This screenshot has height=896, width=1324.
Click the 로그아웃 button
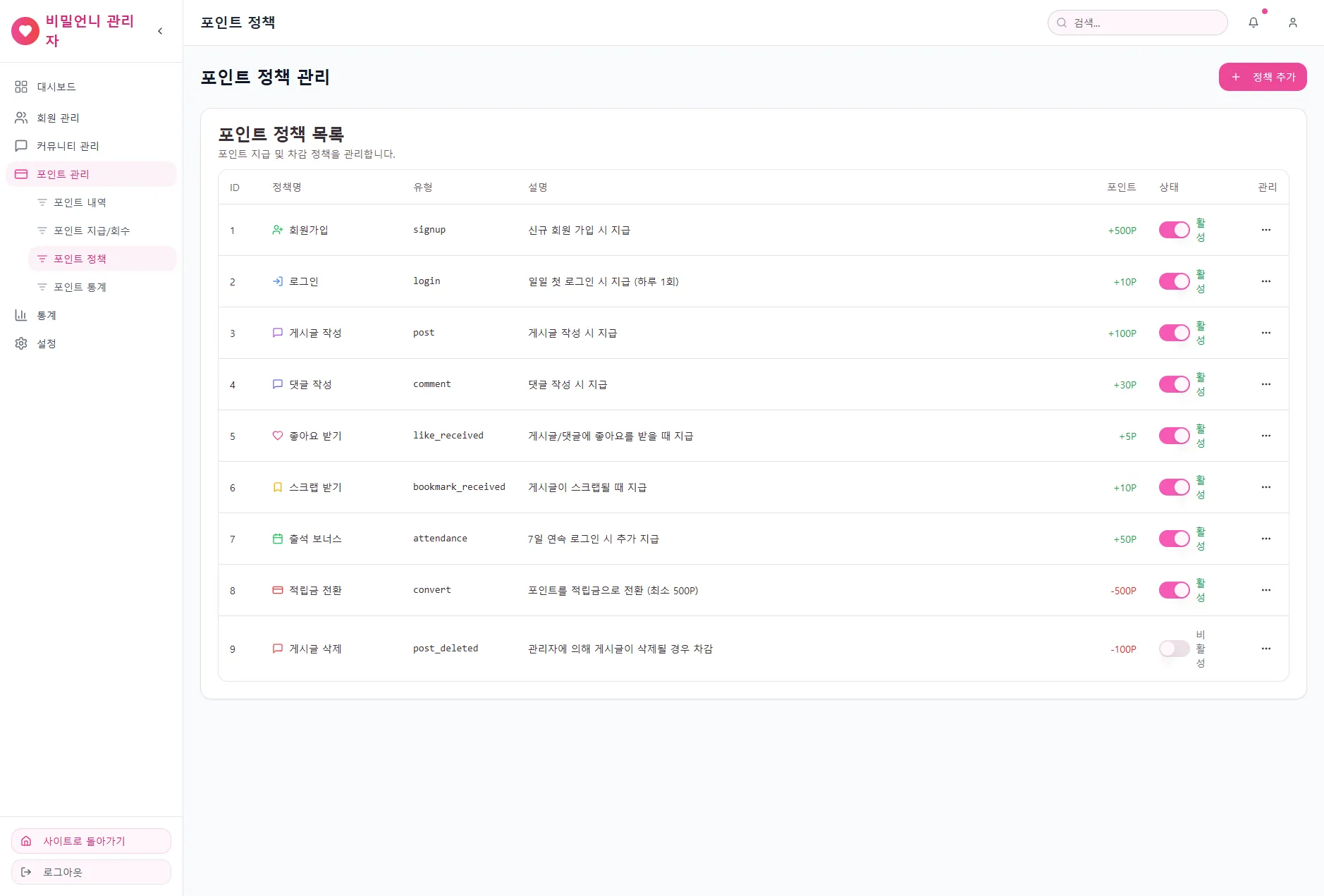click(x=91, y=872)
